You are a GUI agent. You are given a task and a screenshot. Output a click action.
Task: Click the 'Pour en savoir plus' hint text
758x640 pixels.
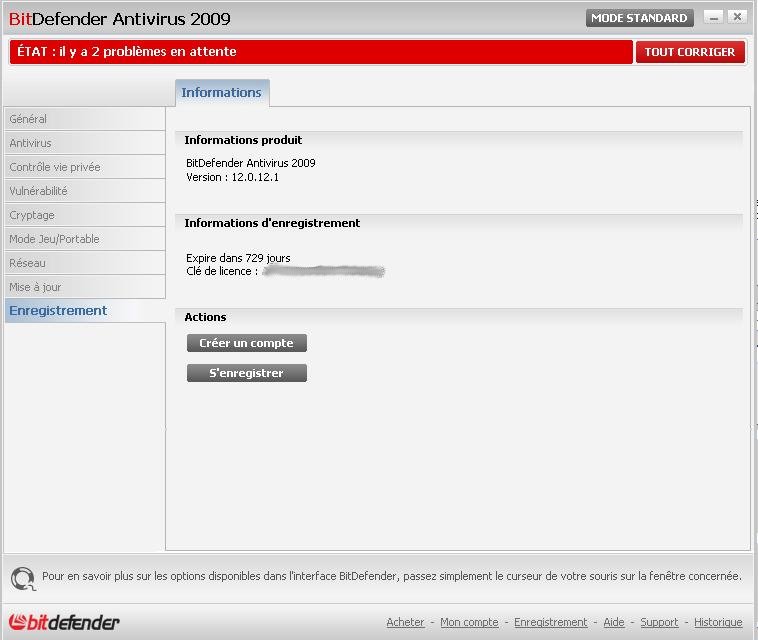(392, 576)
